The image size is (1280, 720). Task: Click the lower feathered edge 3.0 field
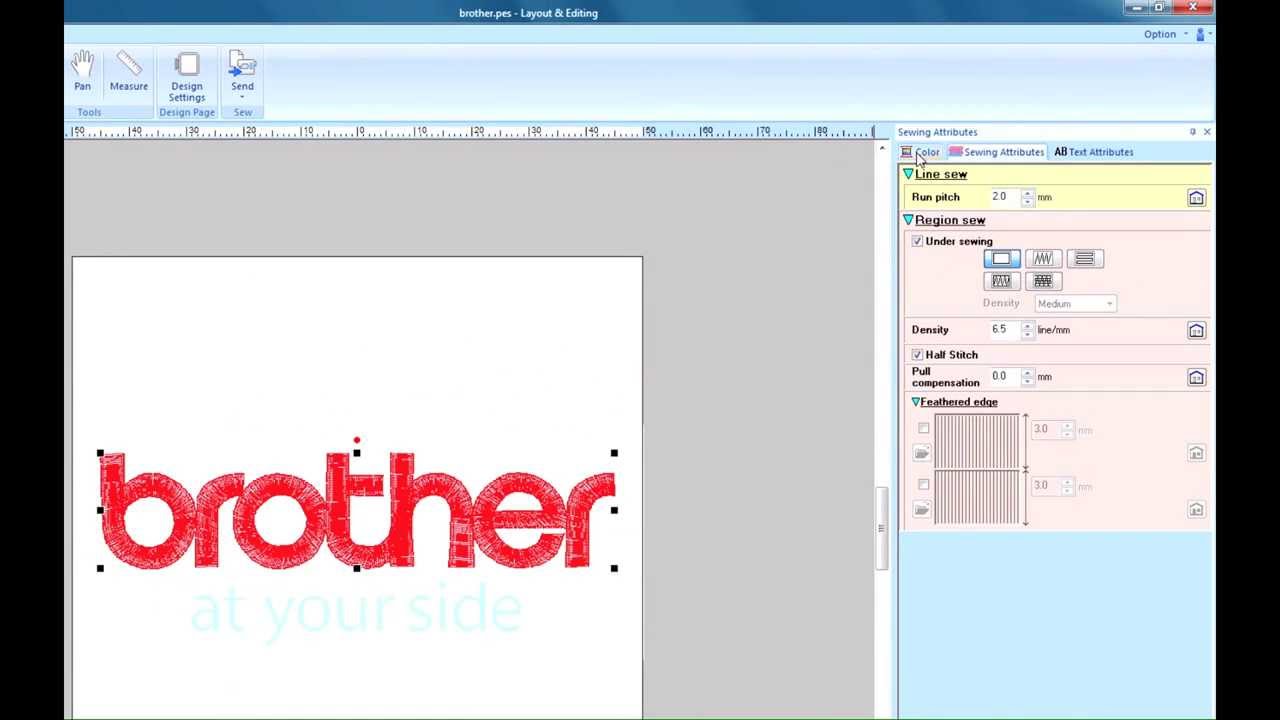point(1045,486)
